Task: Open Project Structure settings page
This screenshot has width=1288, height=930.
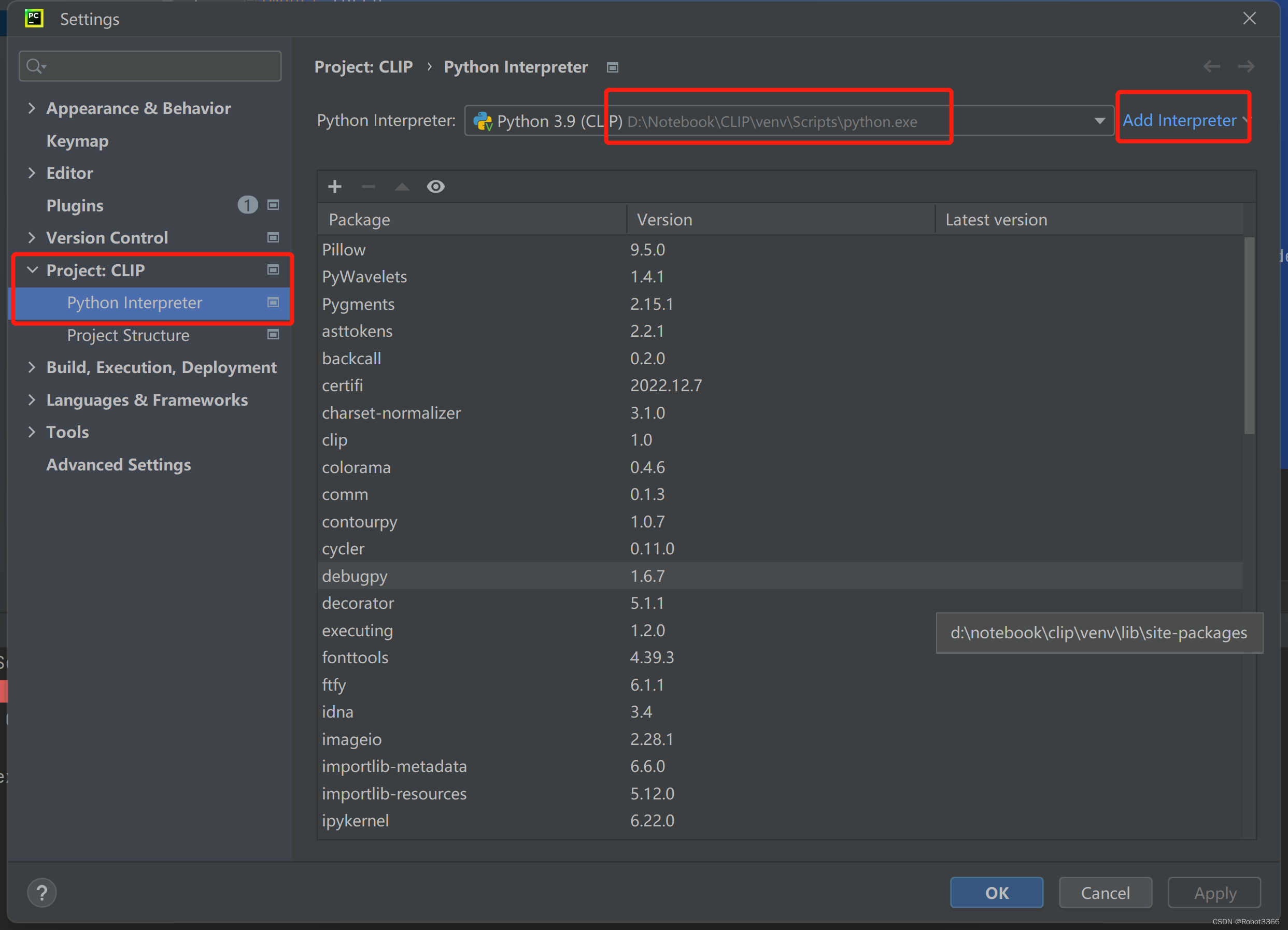Action: pos(128,335)
